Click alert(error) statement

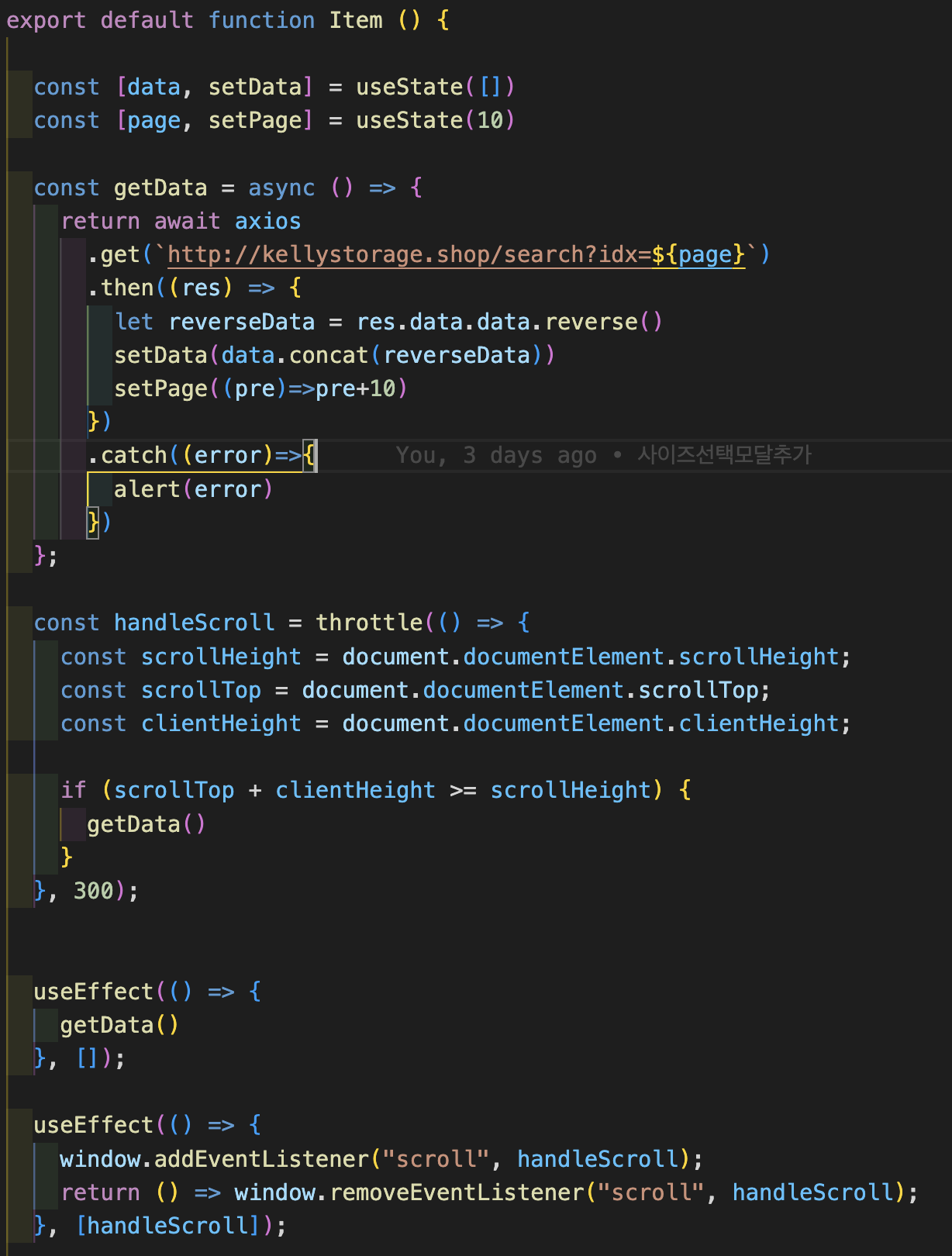tap(193, 489)
